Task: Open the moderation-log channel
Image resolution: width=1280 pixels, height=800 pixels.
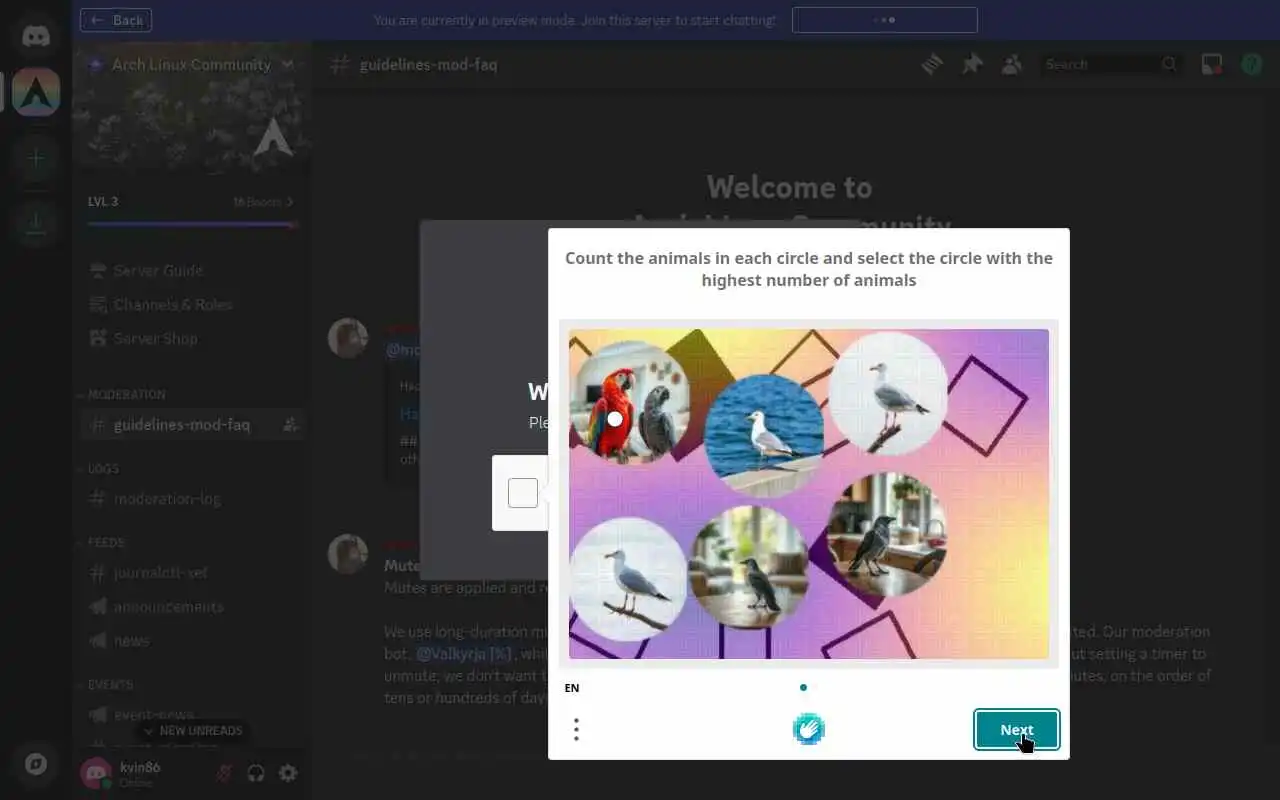Action: (x=192, y=498)
